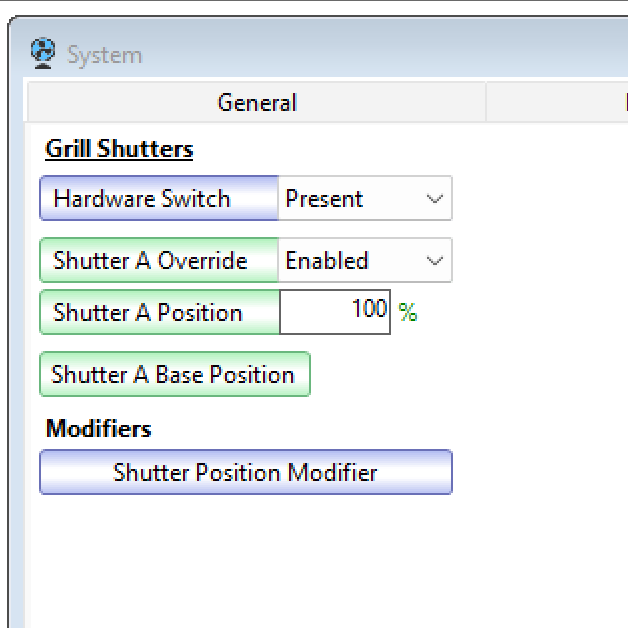The width and height of the screenshot is (628, 628).
Task: Open the Shutter Position Modifier button
Action: coord(246,472)
